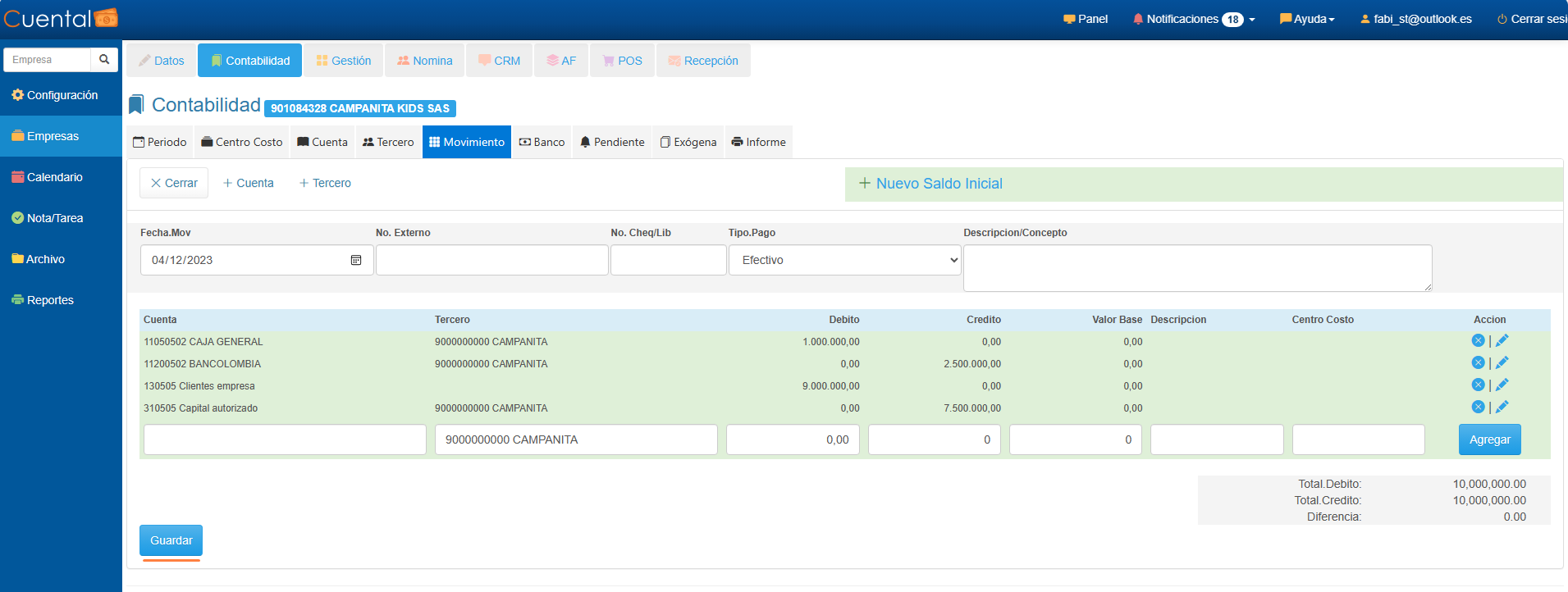Remove the Clientes empresa entry
This screenshot has height=592, width=1568.
point(1478,385)
